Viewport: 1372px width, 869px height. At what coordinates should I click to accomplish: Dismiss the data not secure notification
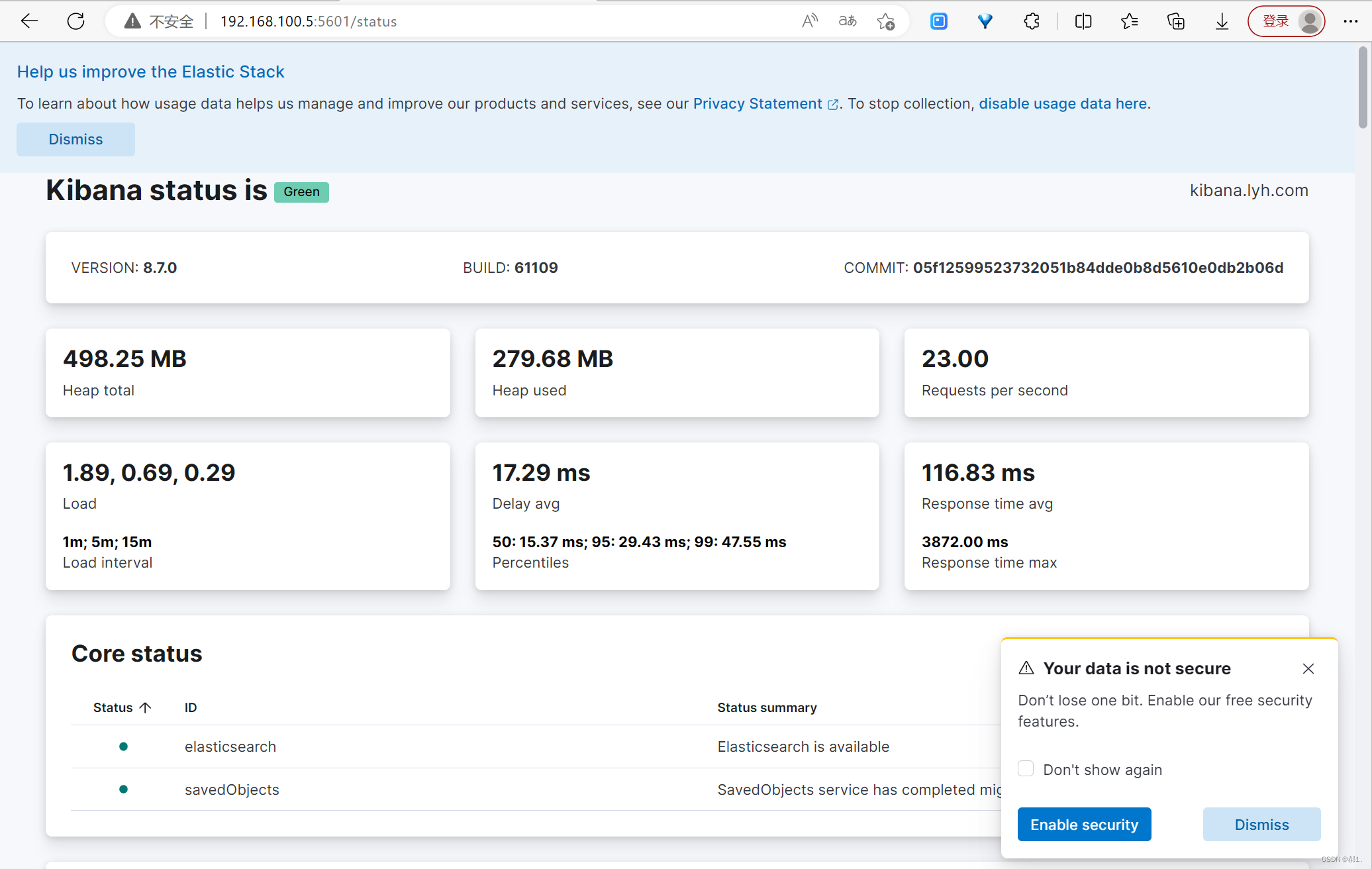coord(1261,825)
